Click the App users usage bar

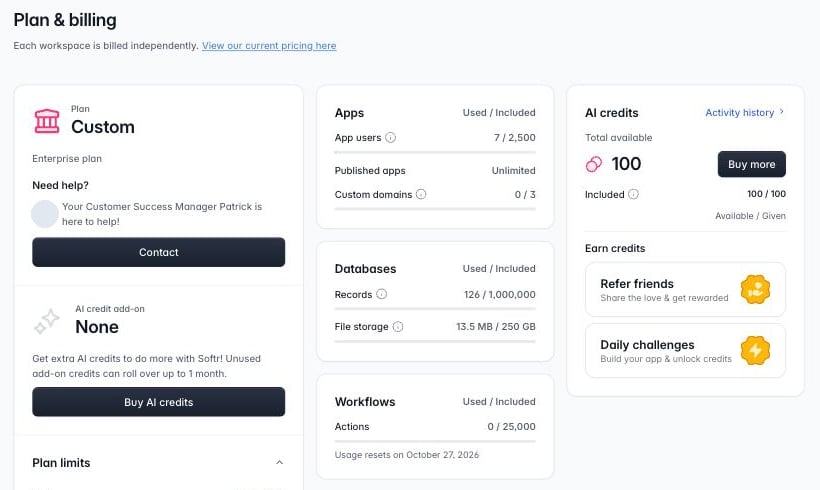click(x=435, y=152)
